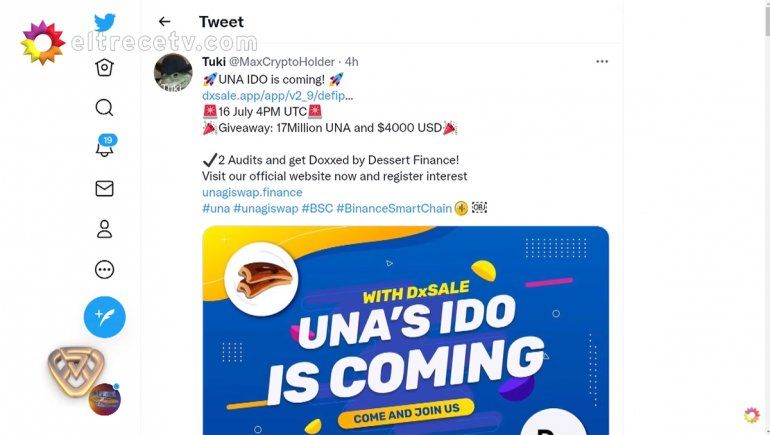The width and height of the screenshot is (770, 435).
Task: Open the tweet's three-dot options menu
Action: click(601, 61)
